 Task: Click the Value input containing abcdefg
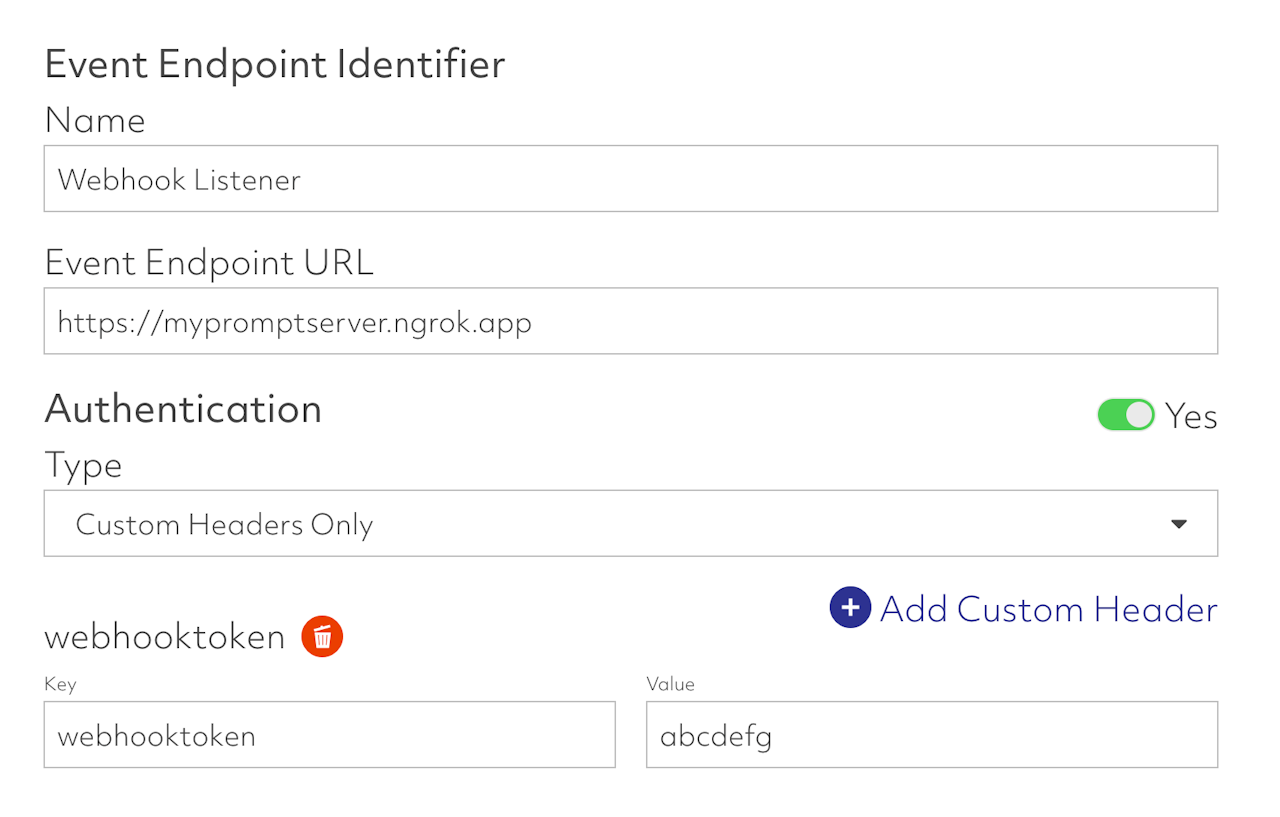[931, 735]
